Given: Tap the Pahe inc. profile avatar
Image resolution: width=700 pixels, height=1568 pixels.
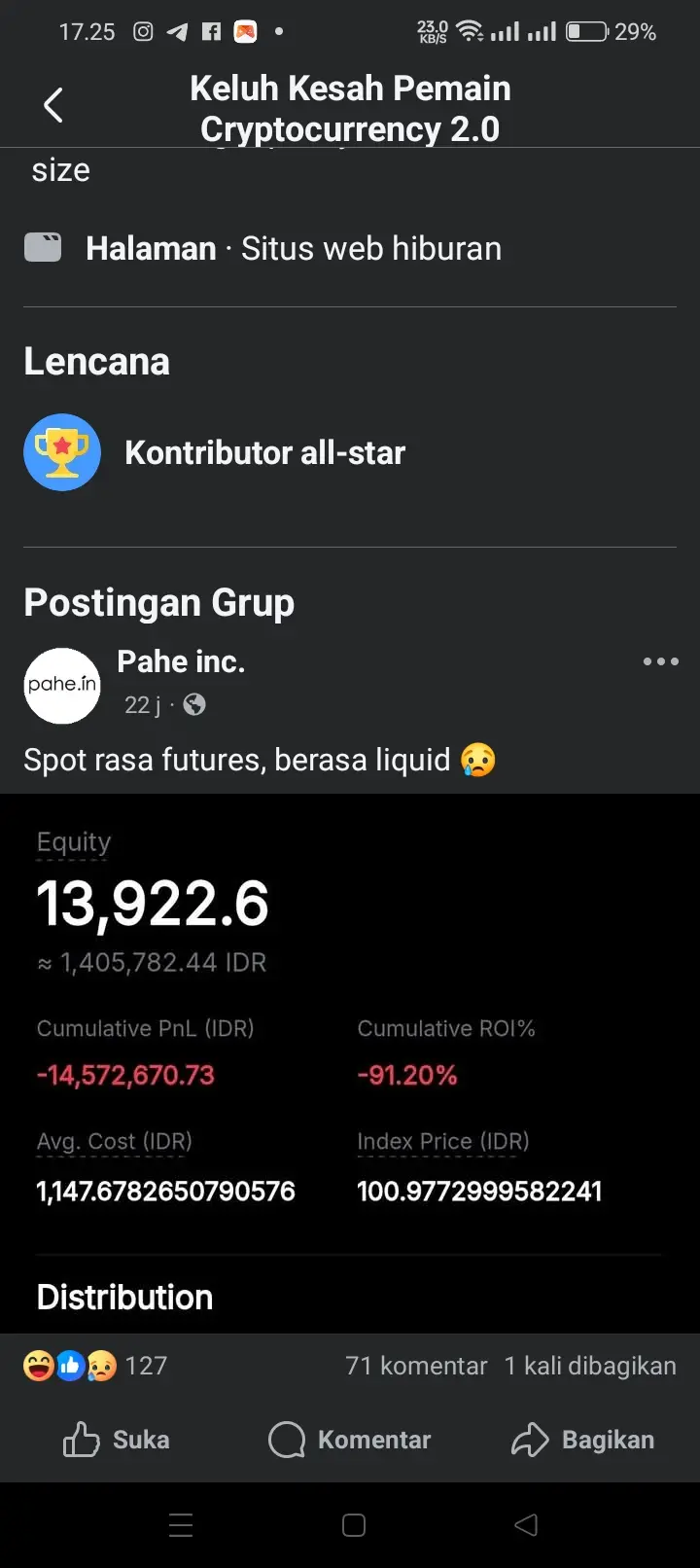Looking at the screenshot, I should pyautogui.click(x=62, y=686).
